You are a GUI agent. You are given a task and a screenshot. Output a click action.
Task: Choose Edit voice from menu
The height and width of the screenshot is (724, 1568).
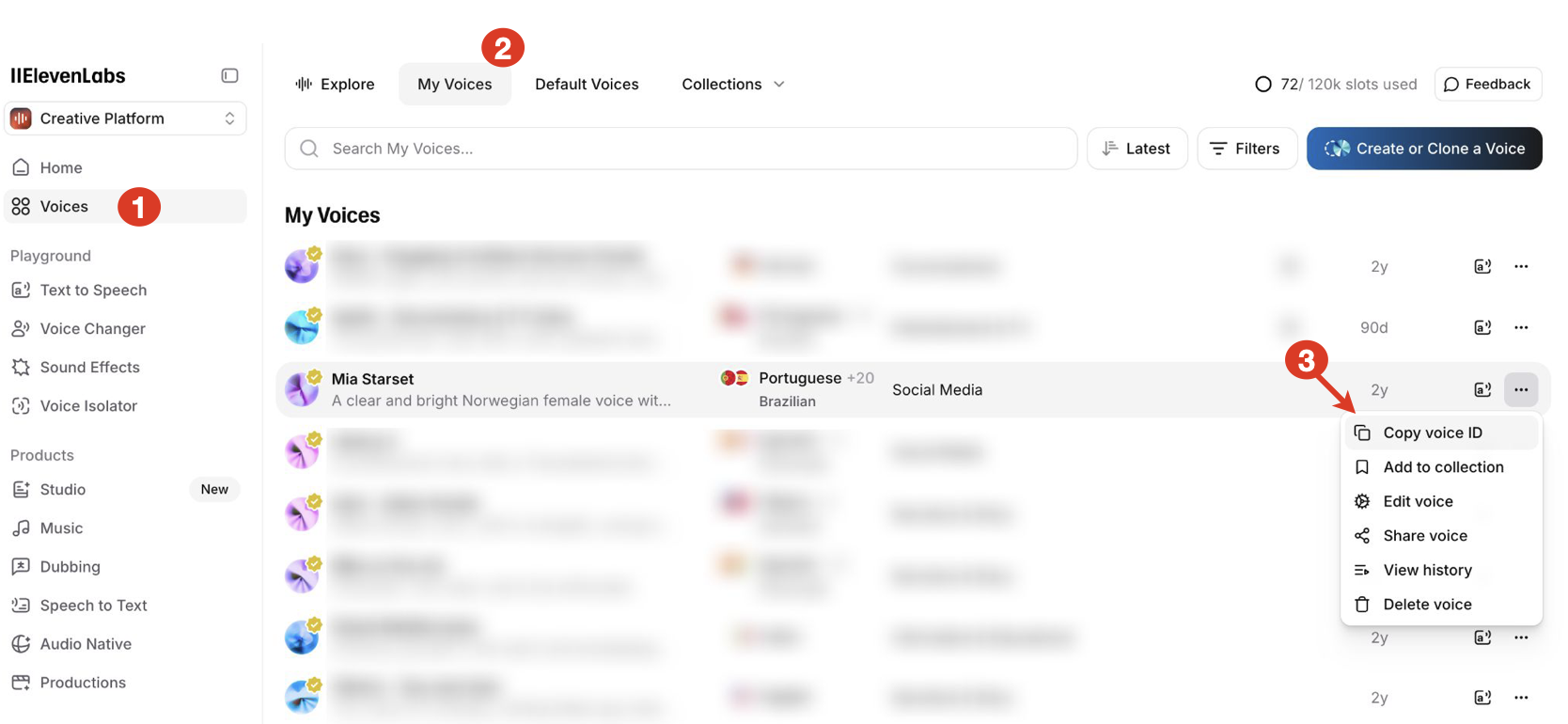(1441, 501)
